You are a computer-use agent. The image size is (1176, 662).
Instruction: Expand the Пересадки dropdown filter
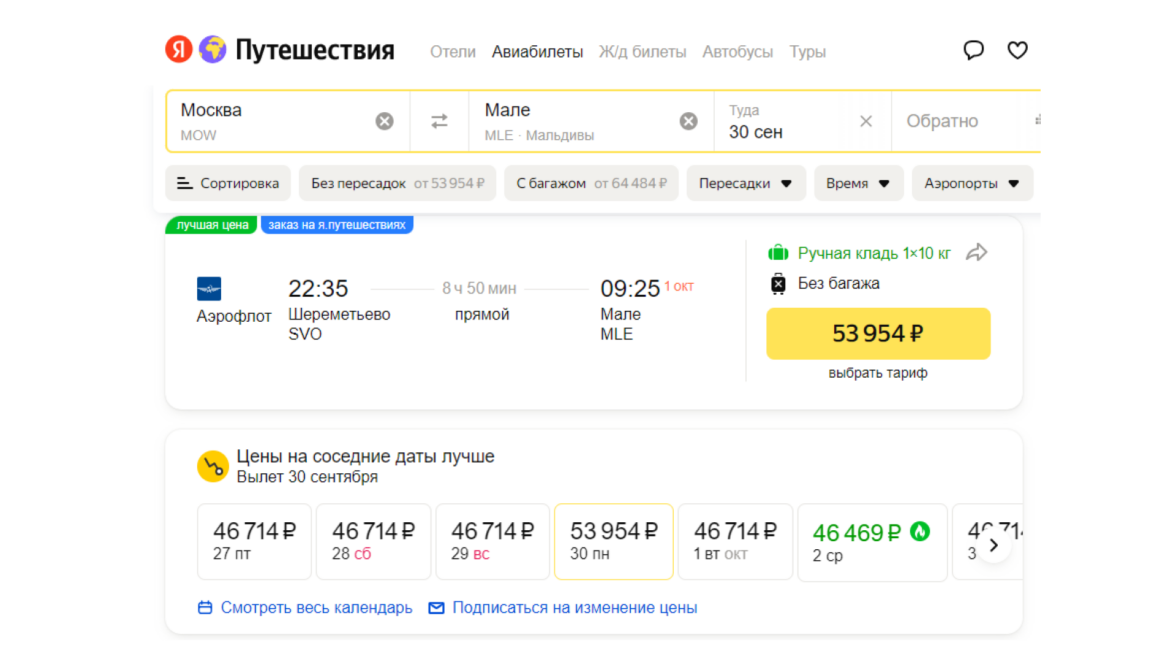745,183
